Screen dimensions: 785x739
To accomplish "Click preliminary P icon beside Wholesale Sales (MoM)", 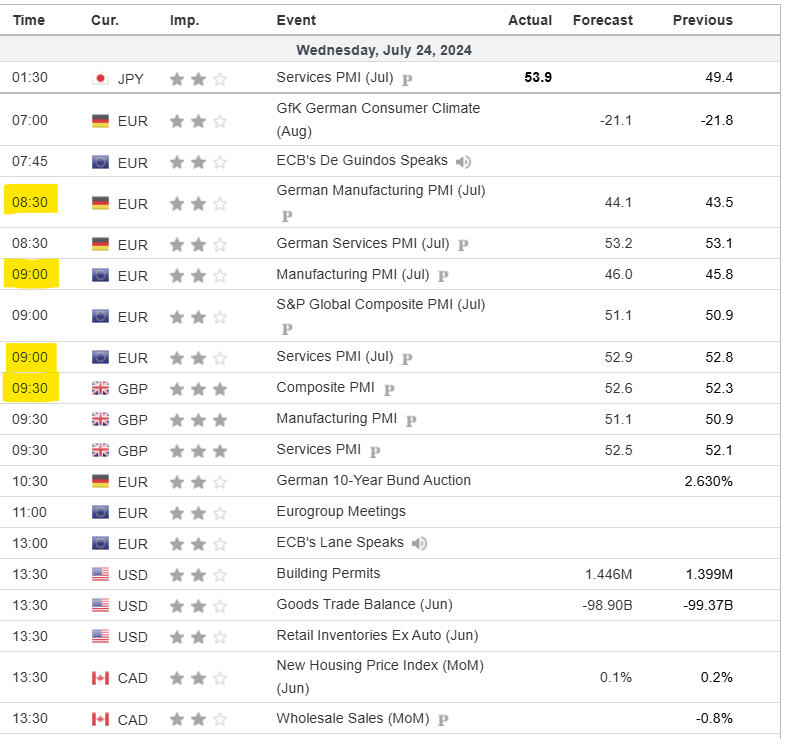I will 442,719.
